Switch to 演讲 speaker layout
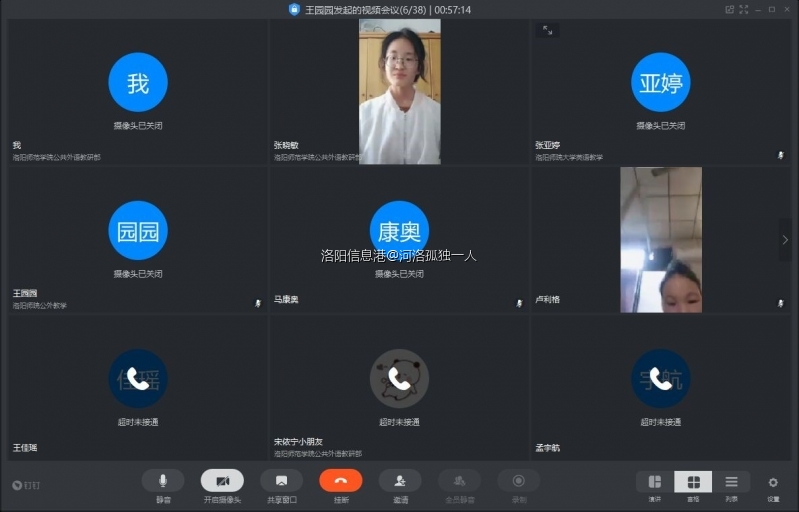 [x=655, y=482]
